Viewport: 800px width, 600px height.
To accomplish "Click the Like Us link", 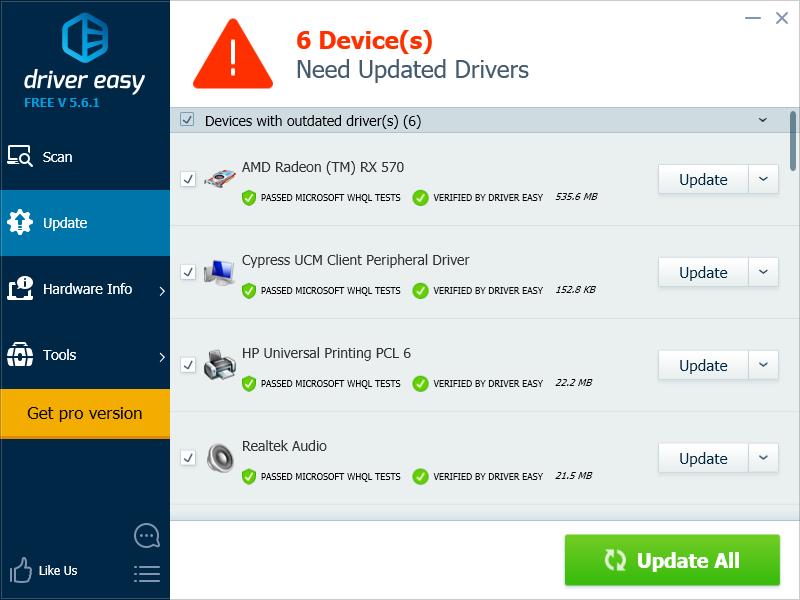I will pyautogui.click(x=58, y=570).
